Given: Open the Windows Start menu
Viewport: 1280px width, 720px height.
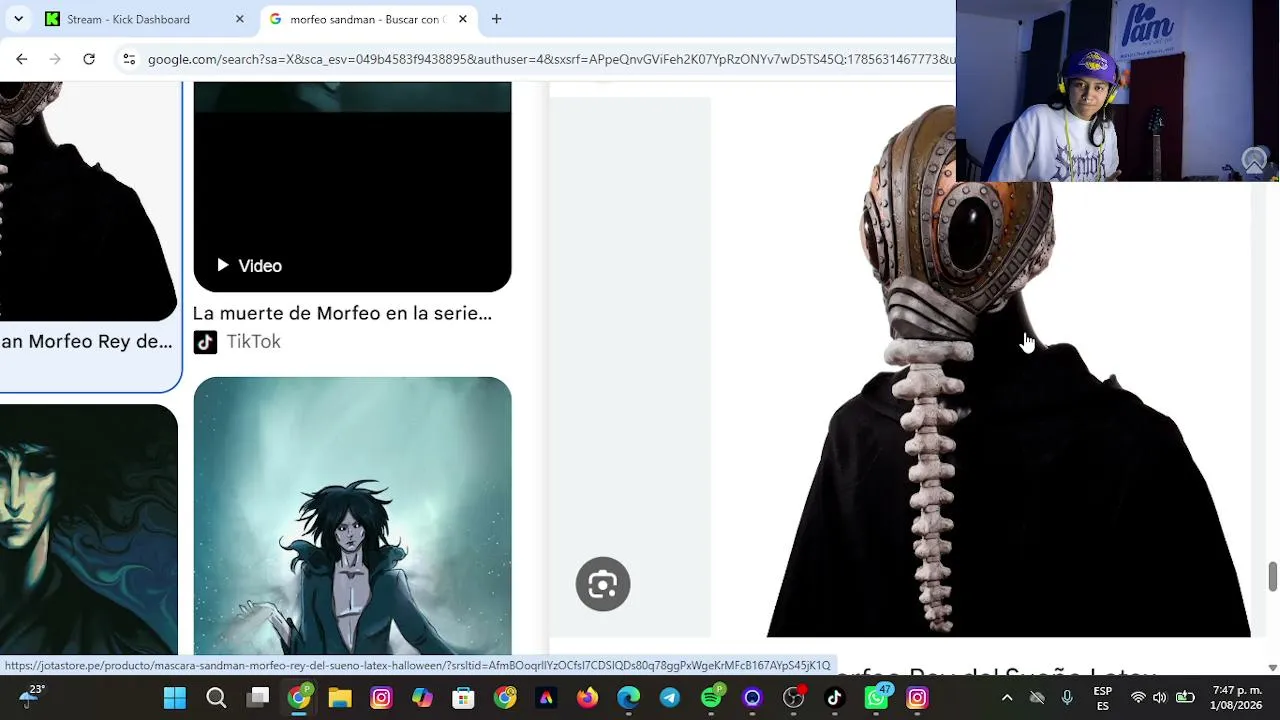Looking at the screenshot, I should pos(175,698).
